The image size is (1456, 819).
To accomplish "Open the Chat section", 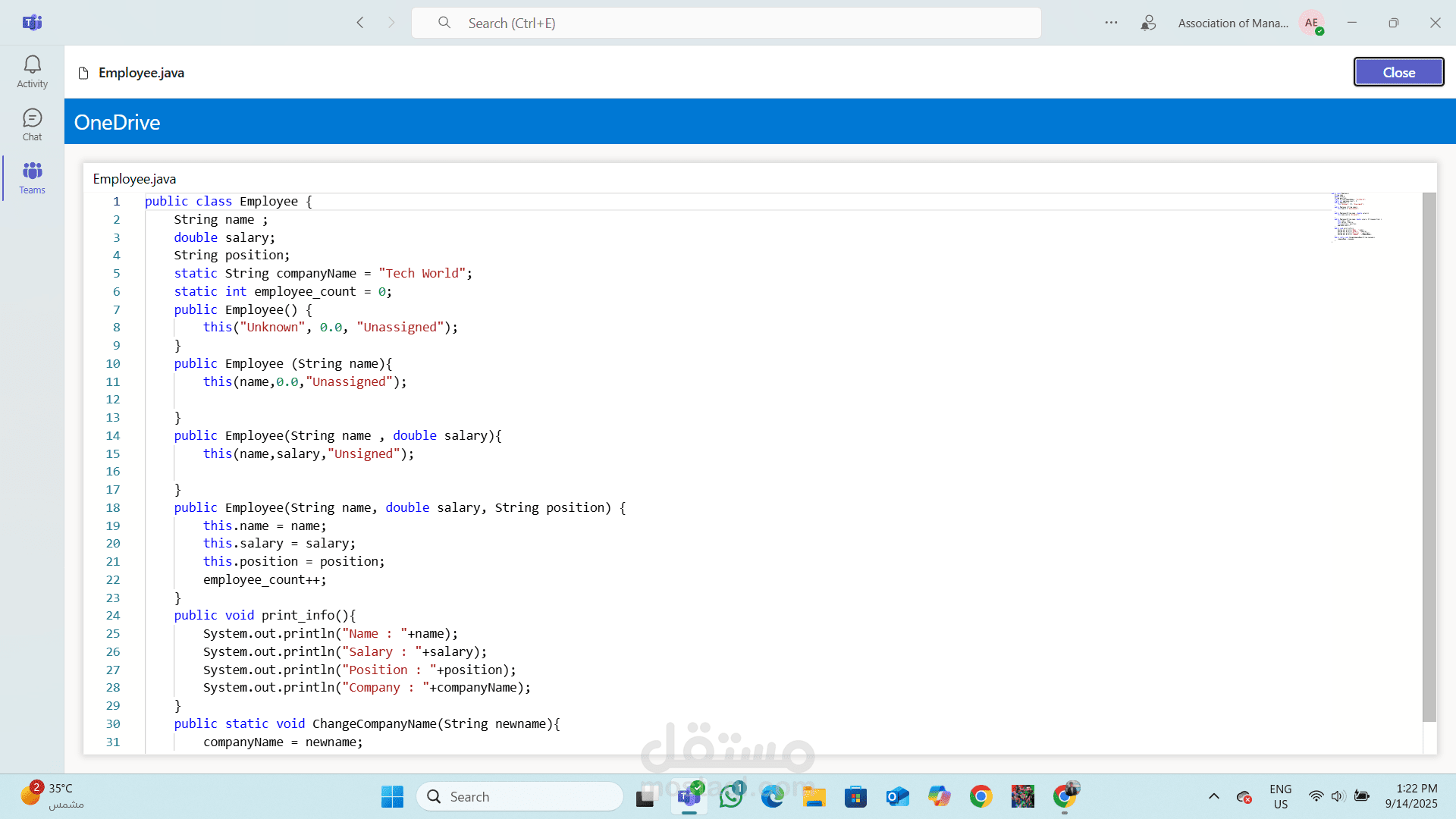I will pyautogui.click(x=32, y=125).
